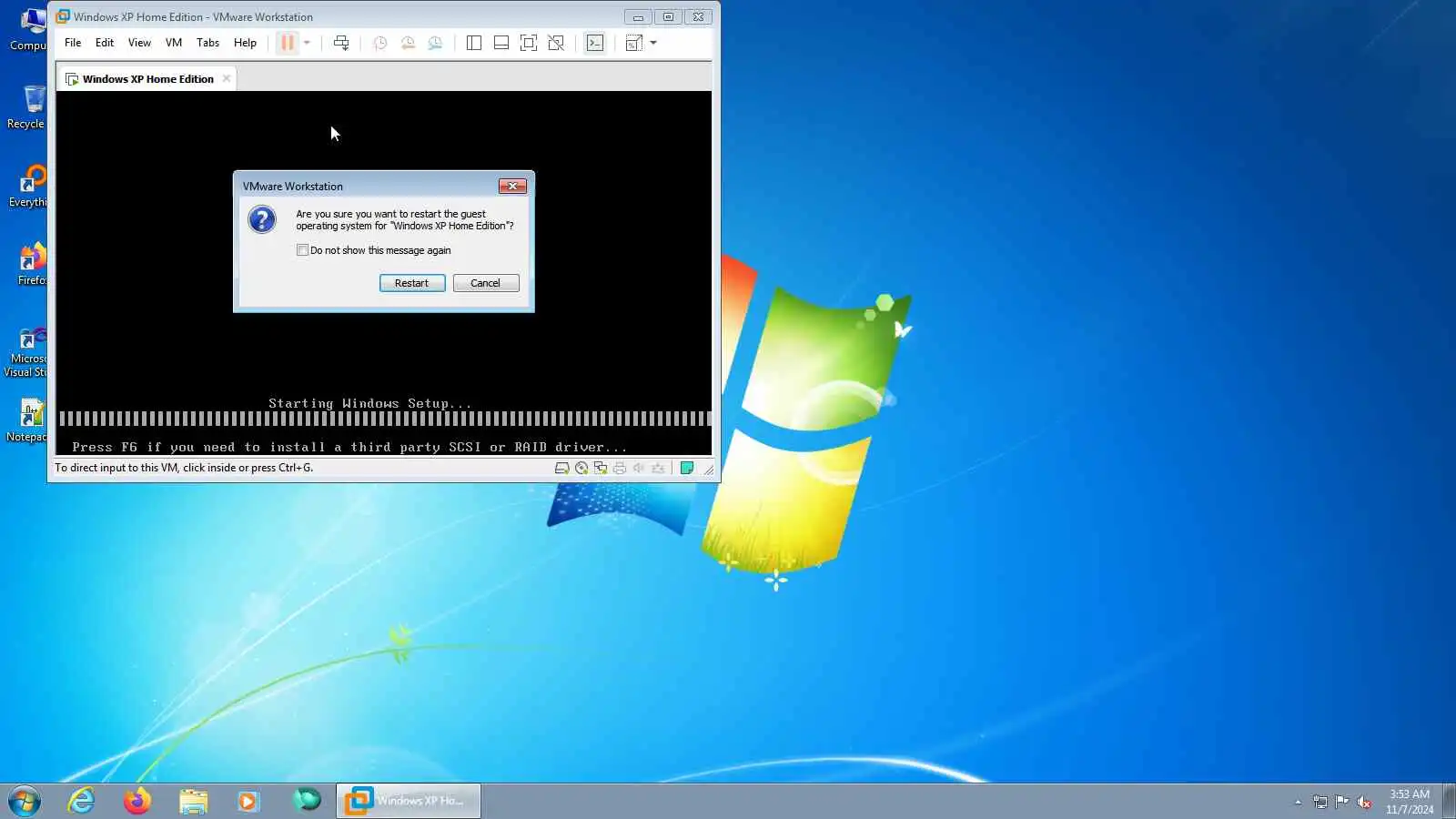
Task: Click the Setup progress bar in the VM console
Action: click(x=384, y=419)
